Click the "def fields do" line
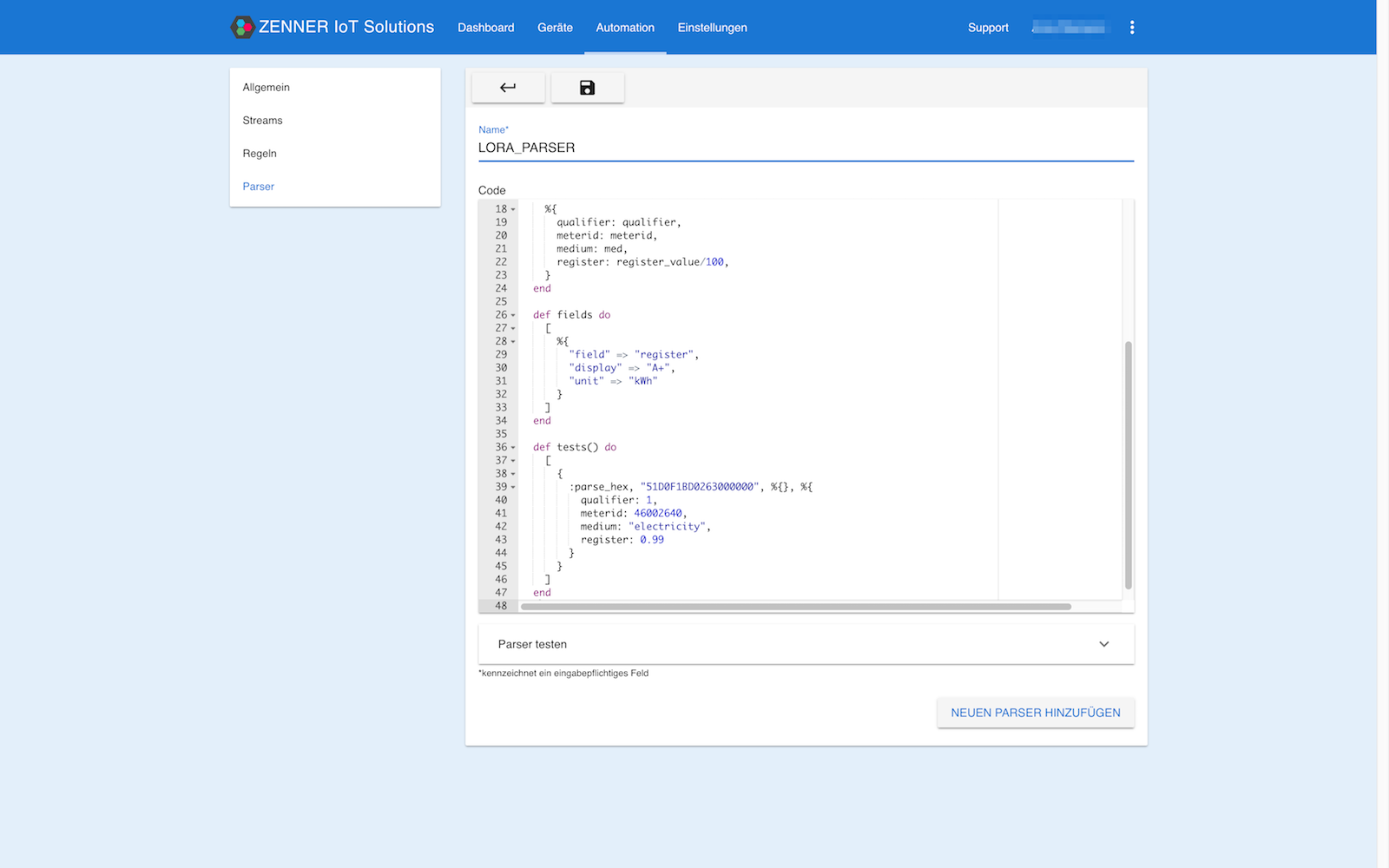Viewport: 1389px width, 868px height. pyautogui.click(x=571, y=315)
